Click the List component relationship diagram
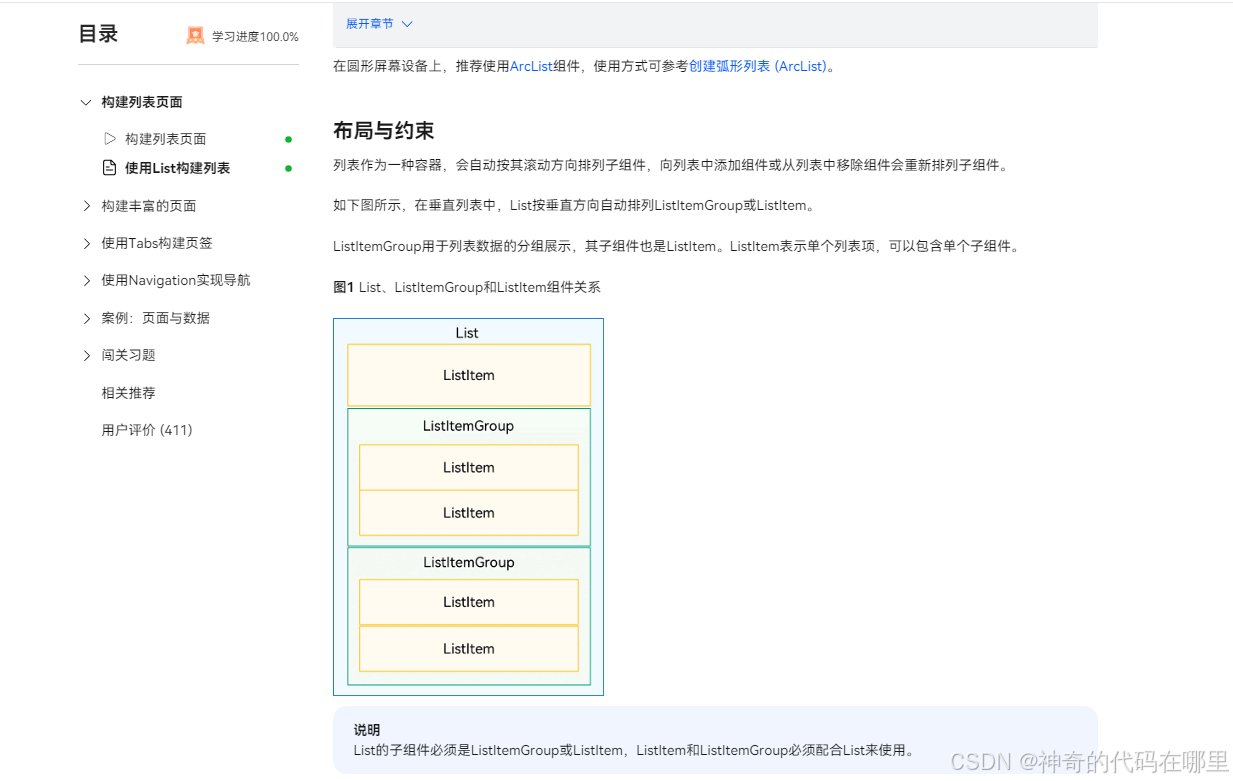 point(468,504)
